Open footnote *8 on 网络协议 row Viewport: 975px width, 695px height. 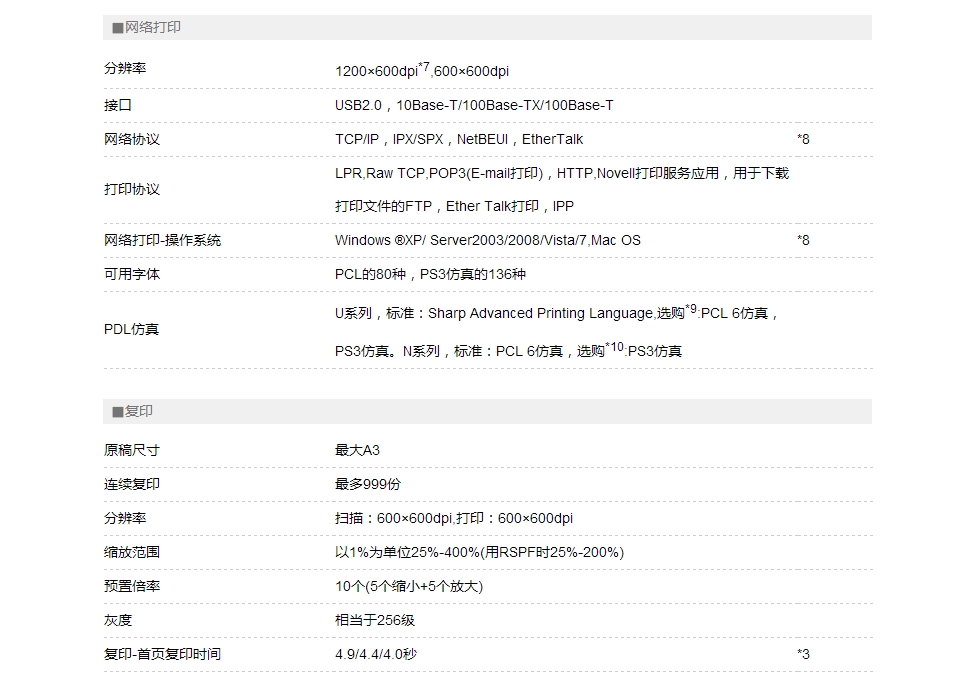tap(804, 139)
